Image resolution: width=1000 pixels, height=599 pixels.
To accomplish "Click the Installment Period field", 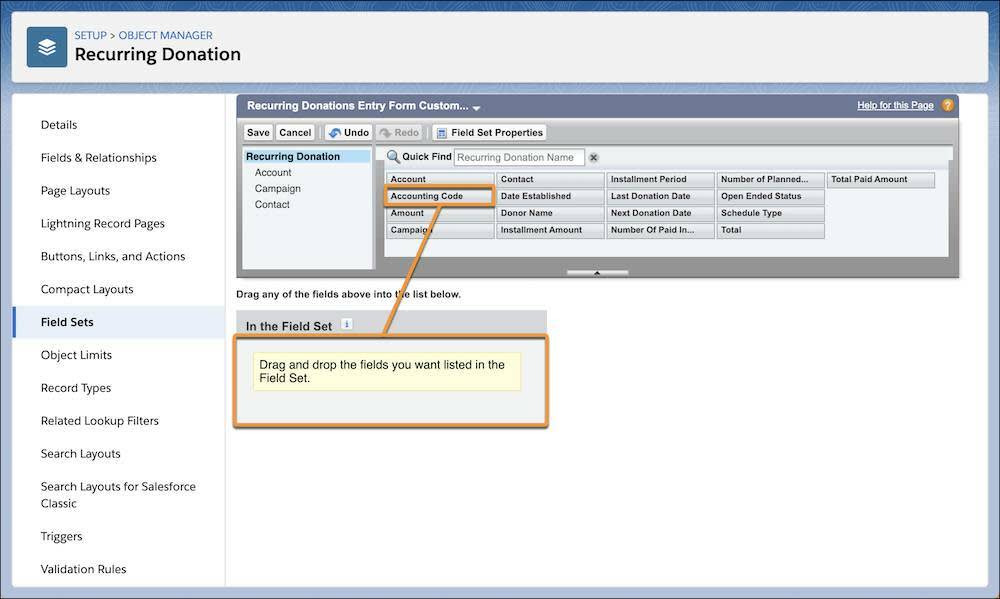I will pos(661,179).
